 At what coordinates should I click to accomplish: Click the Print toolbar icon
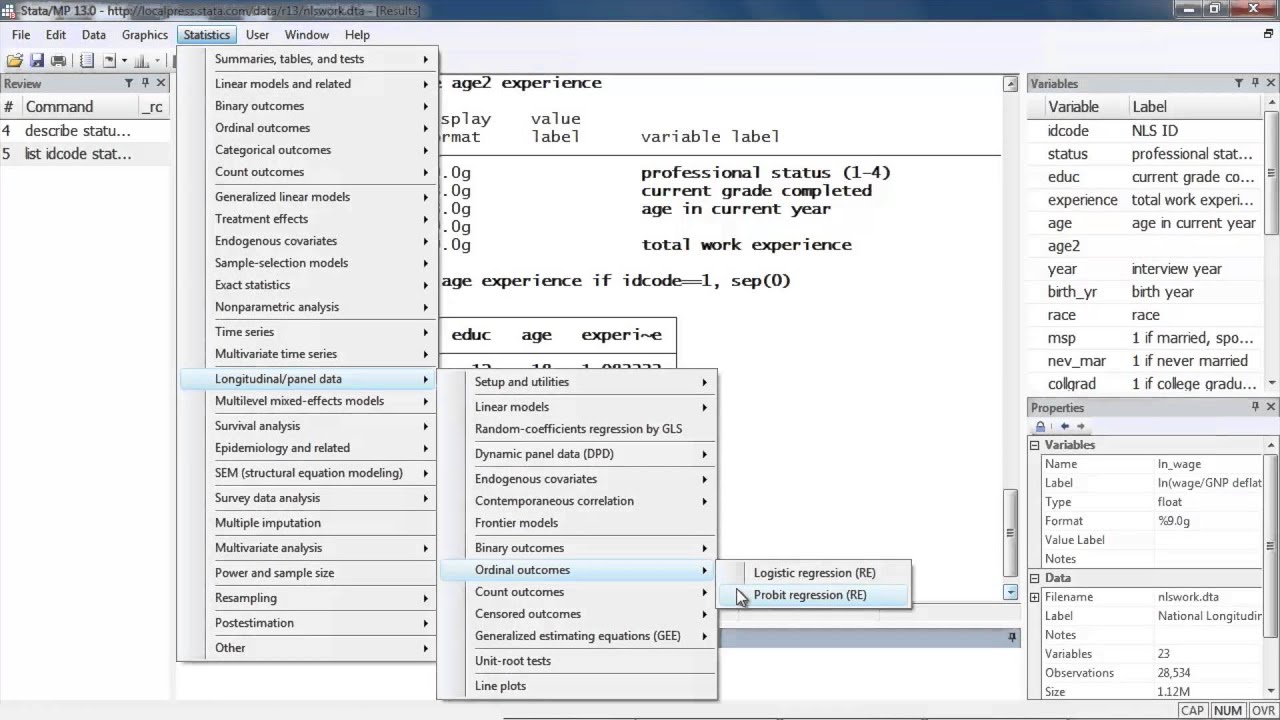coord(58,61)
